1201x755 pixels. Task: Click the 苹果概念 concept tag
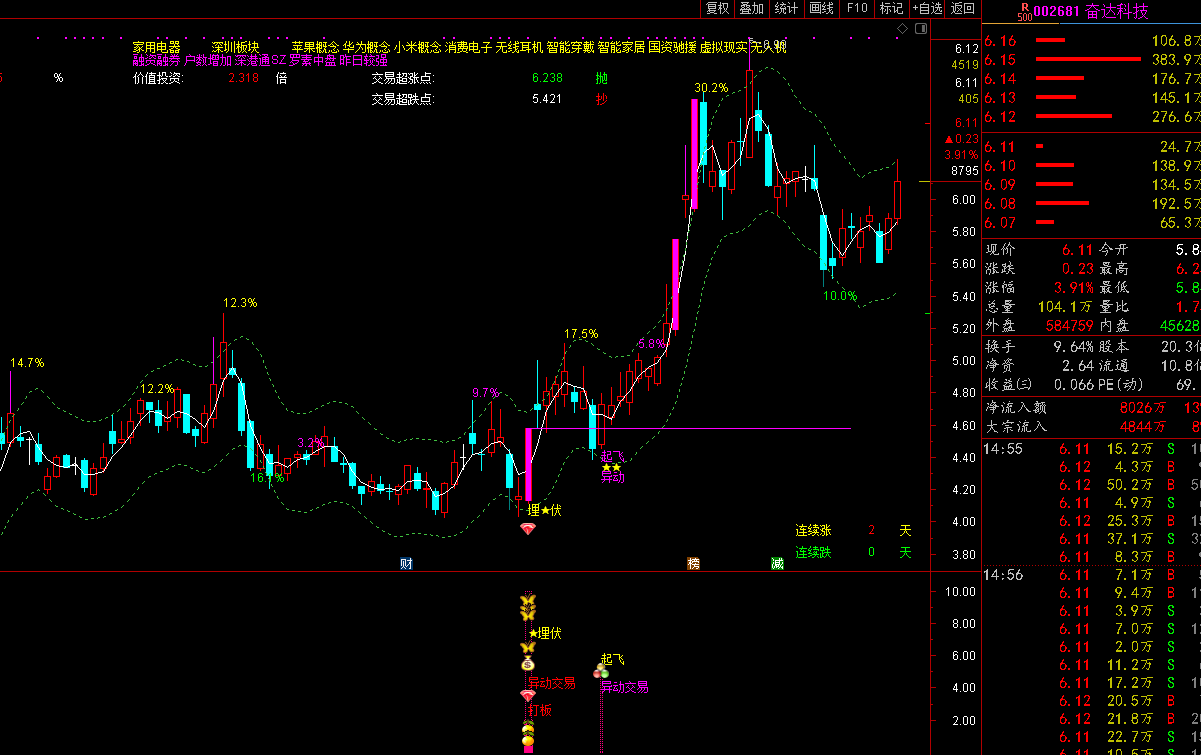315,47
